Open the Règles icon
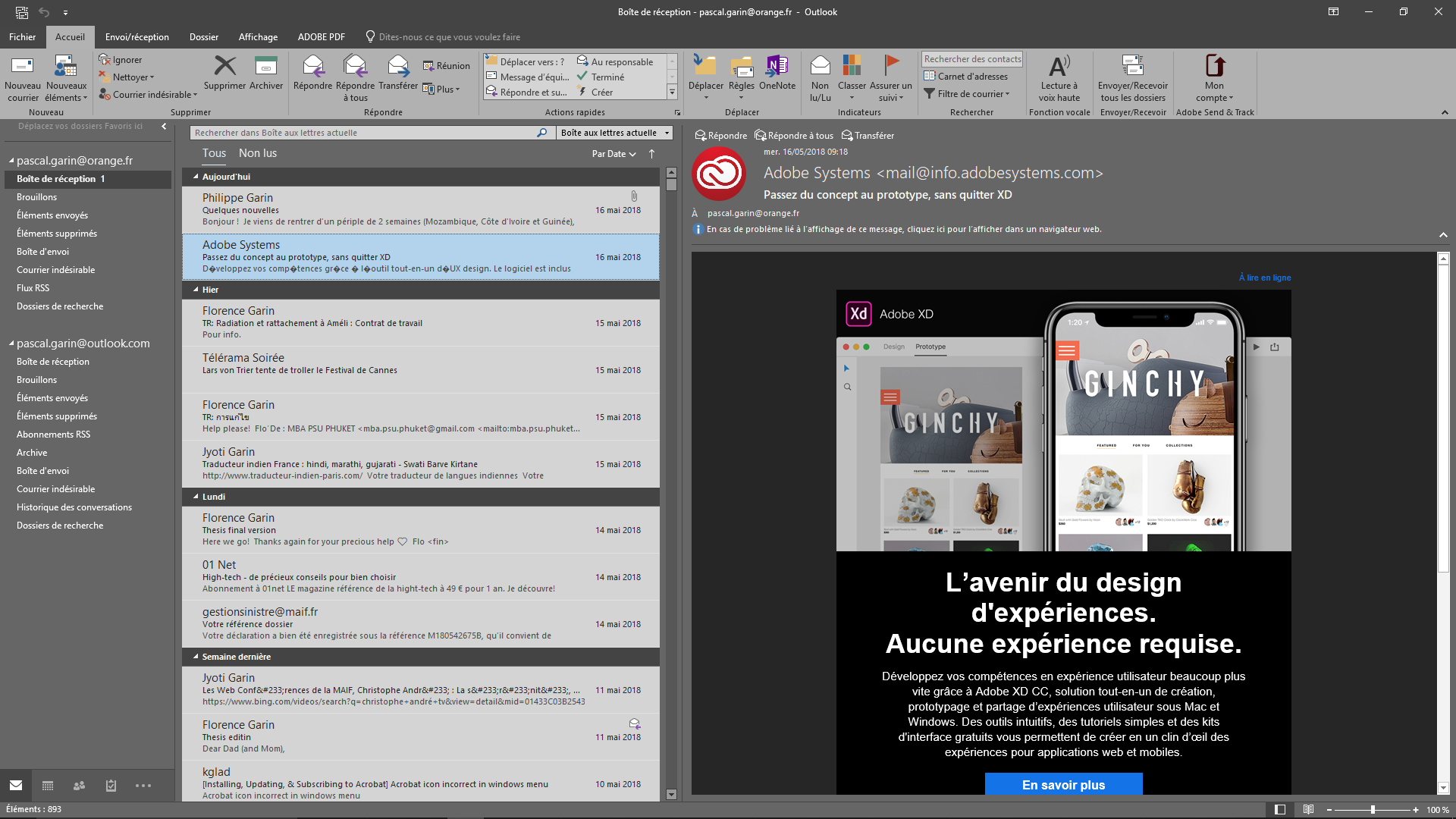This screenshot has height=819, width=1456. point(742,67)
